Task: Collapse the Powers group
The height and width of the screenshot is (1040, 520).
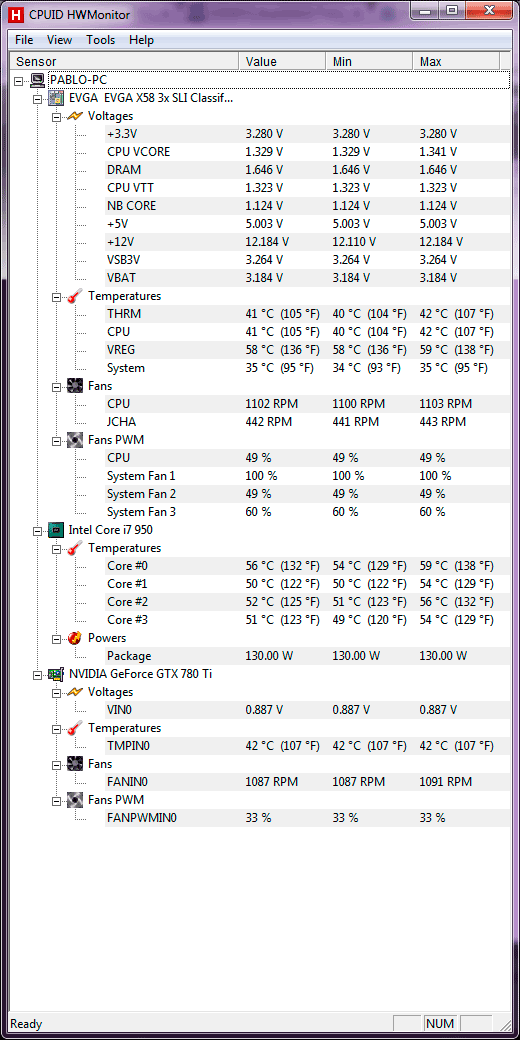Action: [x=56, y=638]
